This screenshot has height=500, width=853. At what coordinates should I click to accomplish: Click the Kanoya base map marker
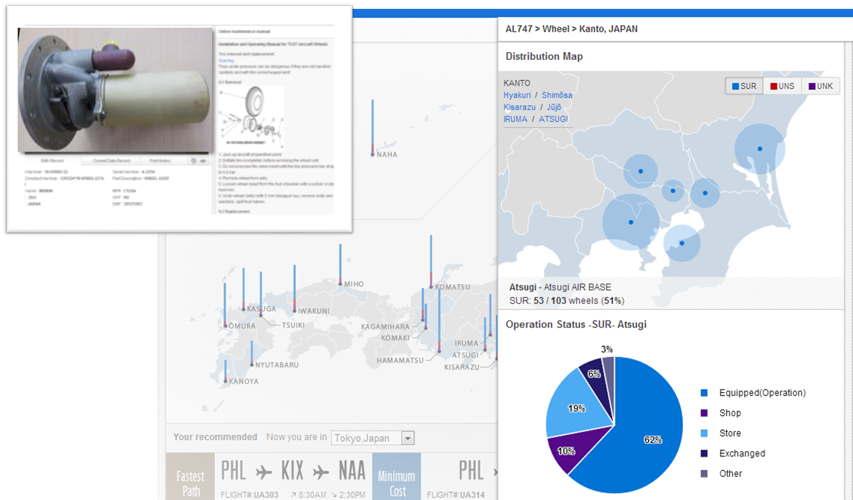[225, 379]
